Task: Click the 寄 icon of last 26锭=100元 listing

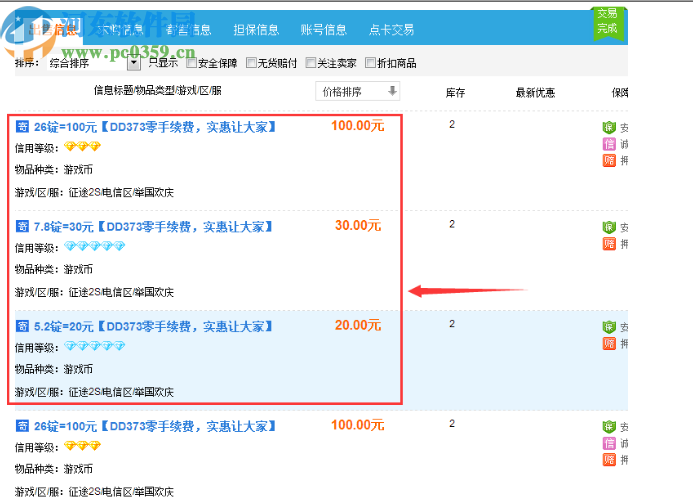Action: pos(23,426)
